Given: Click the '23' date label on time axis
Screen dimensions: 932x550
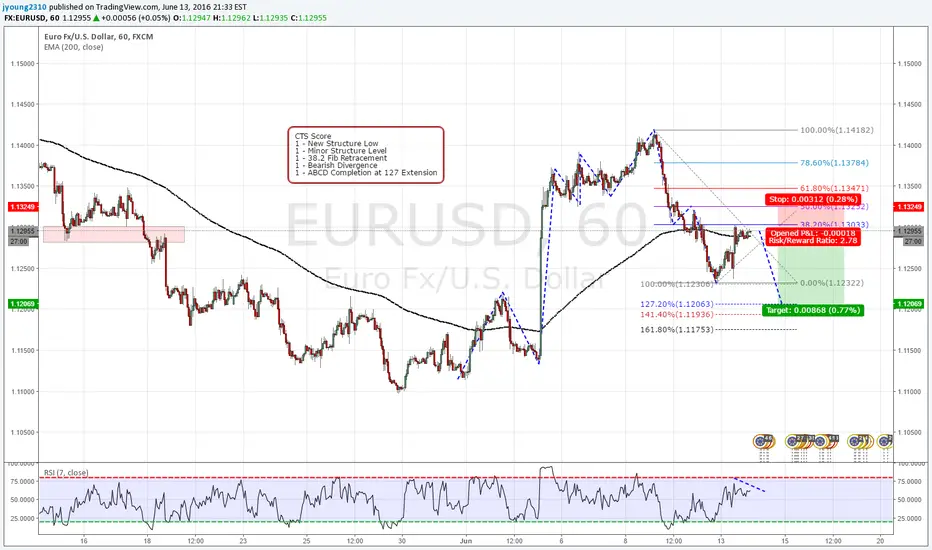Looking at the screenshot, I should pos(243,541).
